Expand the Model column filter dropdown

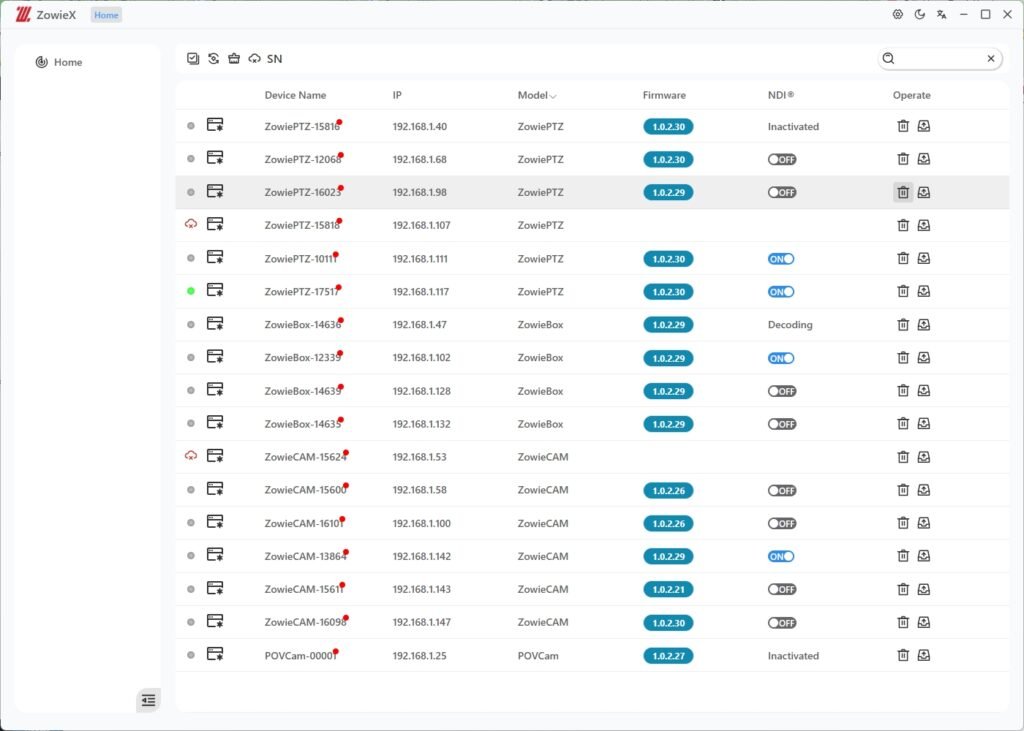tap(553, 96)
